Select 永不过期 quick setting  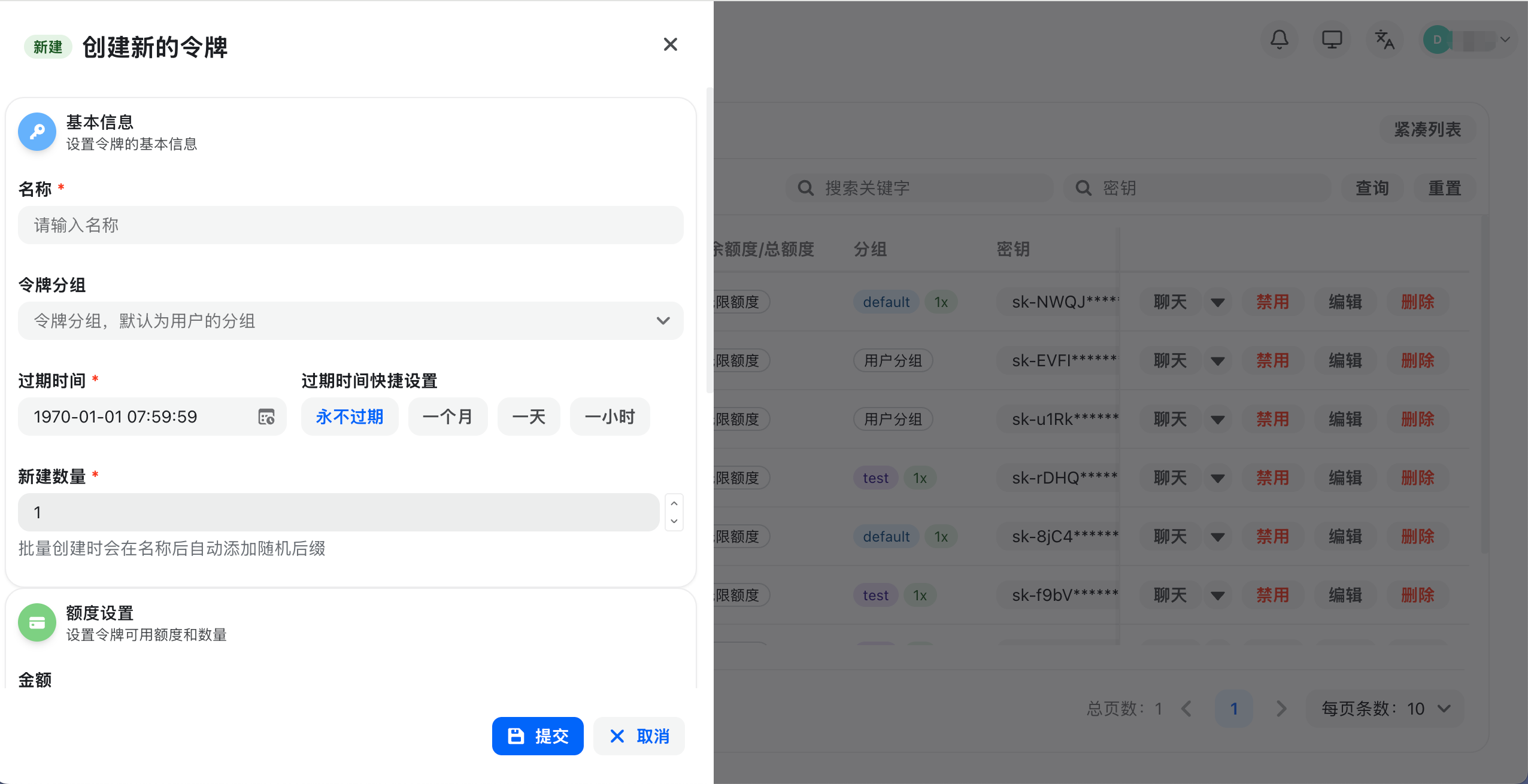click(350, 417)
